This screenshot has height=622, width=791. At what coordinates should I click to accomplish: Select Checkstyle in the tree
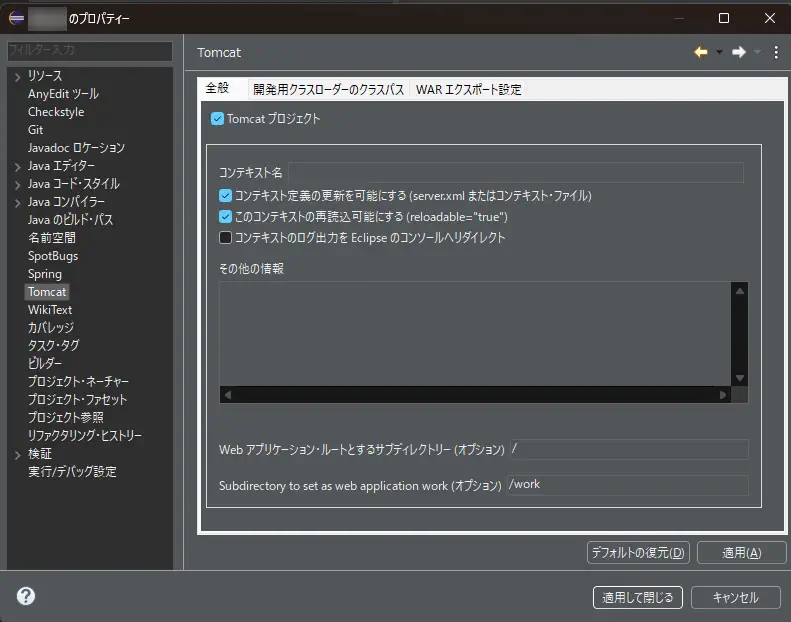pyautogui.click(x=56, y=112)
